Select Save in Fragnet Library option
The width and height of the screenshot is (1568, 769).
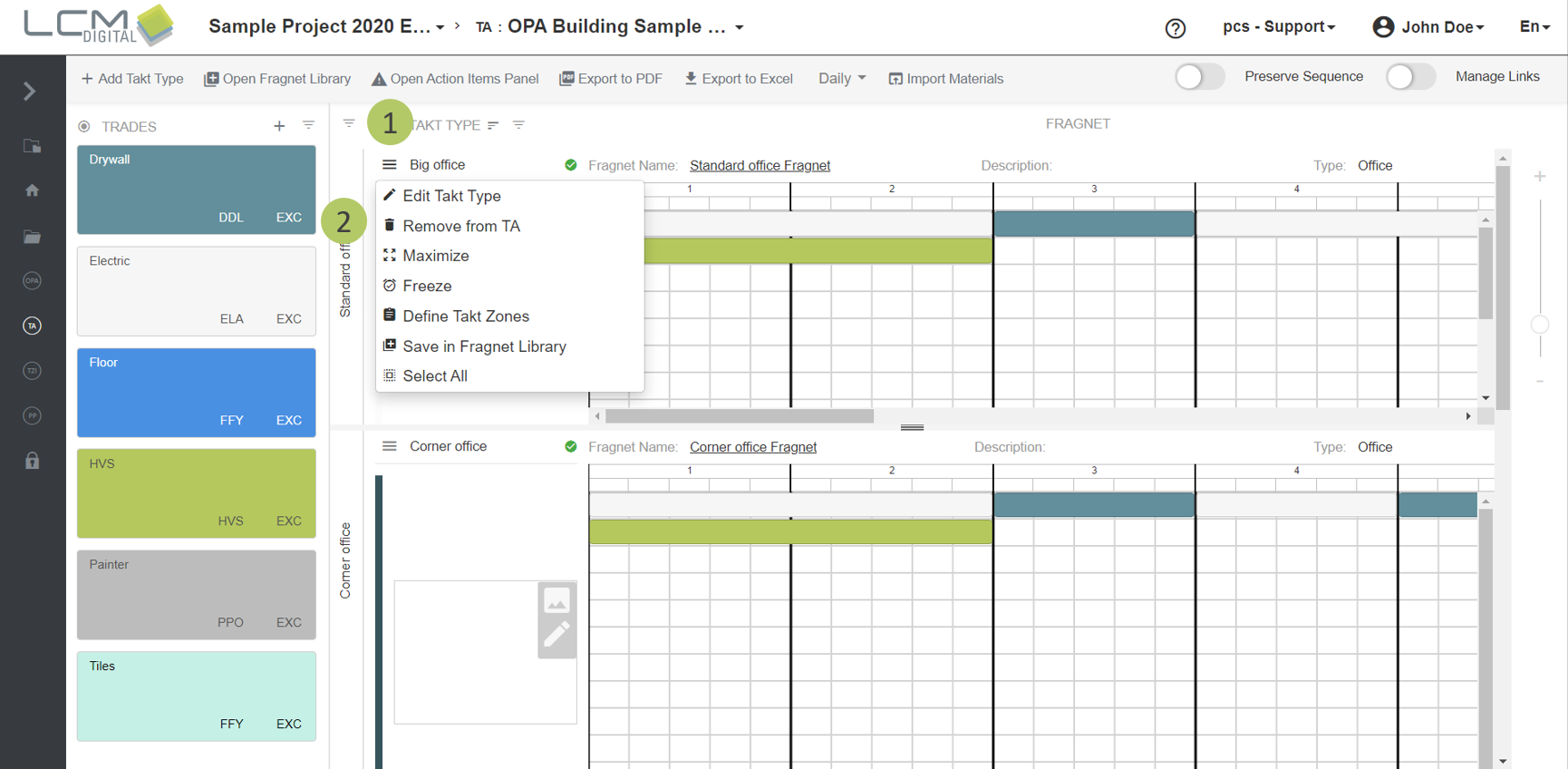484,346
